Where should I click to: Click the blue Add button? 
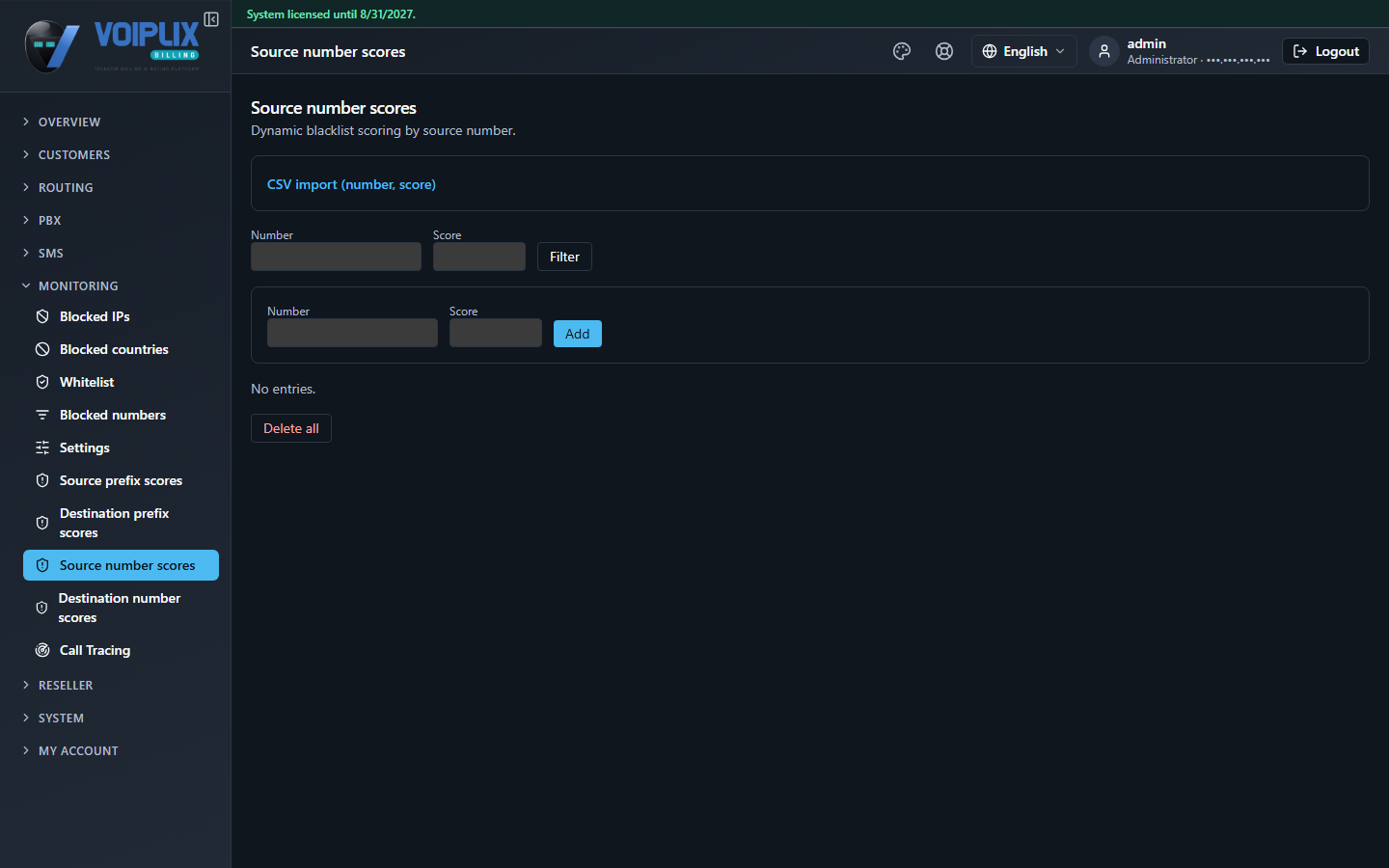[x=577, y=334]
